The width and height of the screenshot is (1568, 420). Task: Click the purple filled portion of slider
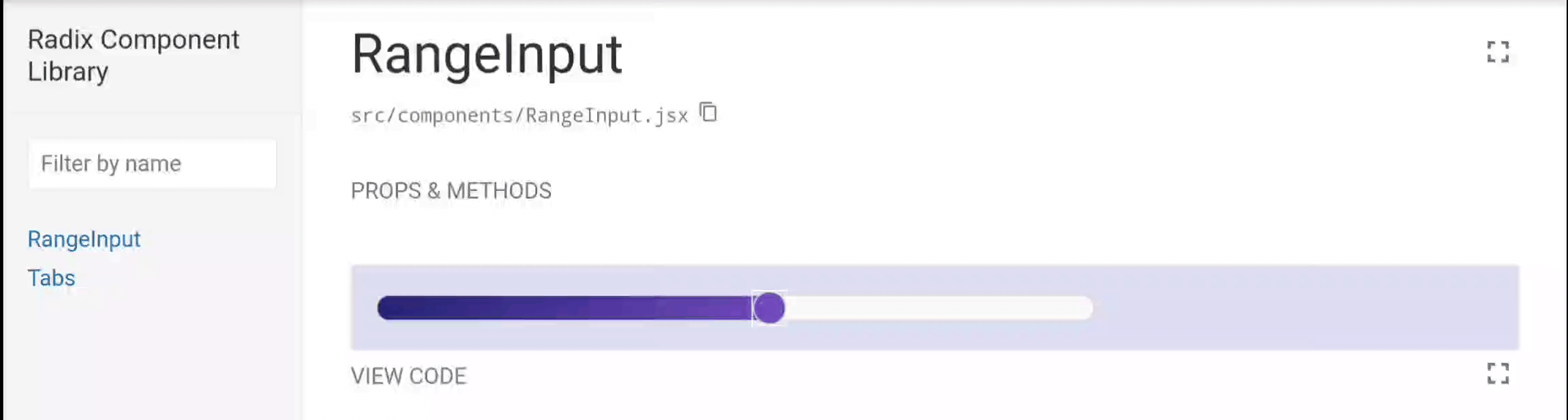tap(566, 308)
